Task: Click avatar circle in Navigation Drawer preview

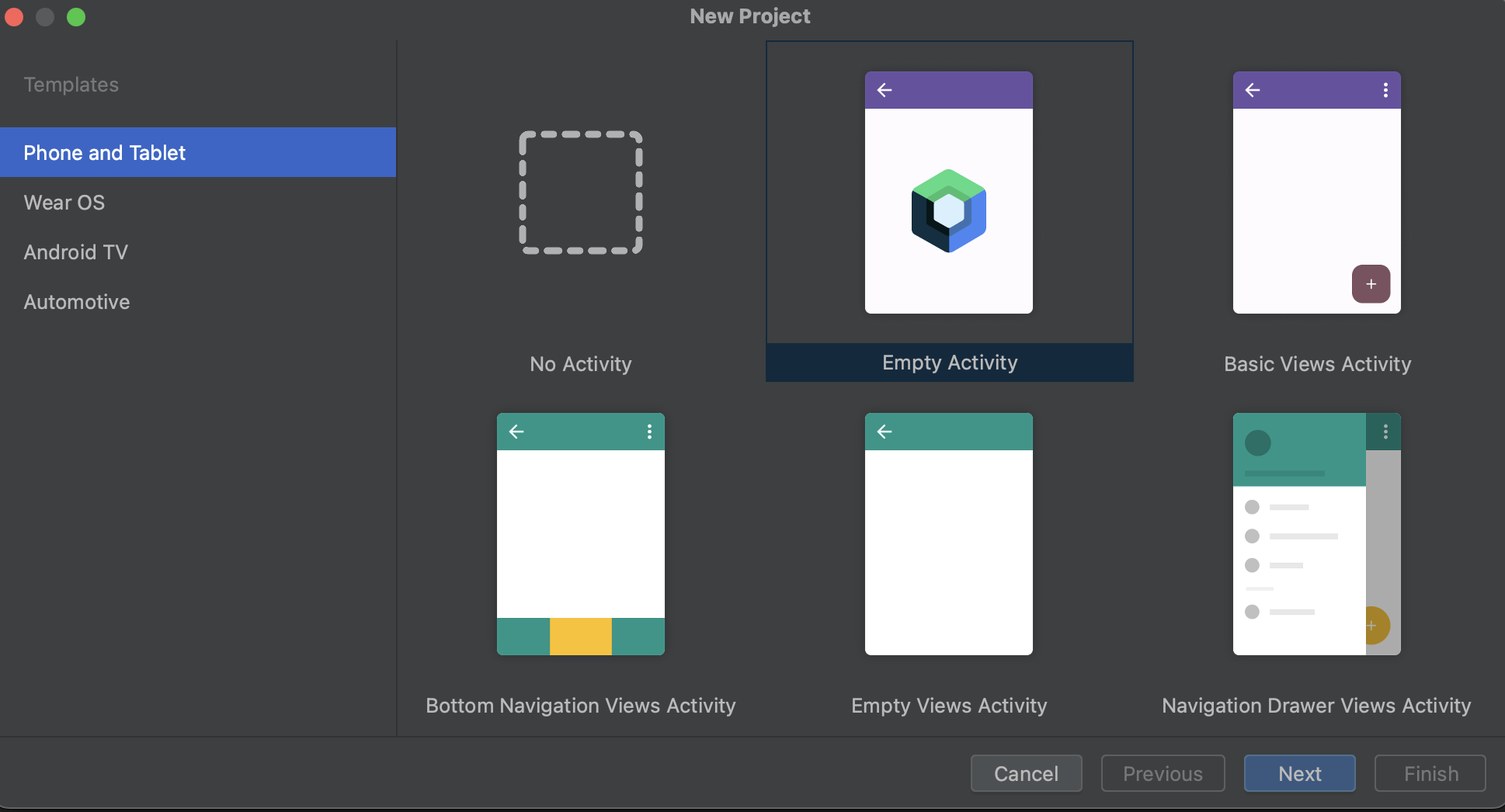Action: tap(1258, 443)
